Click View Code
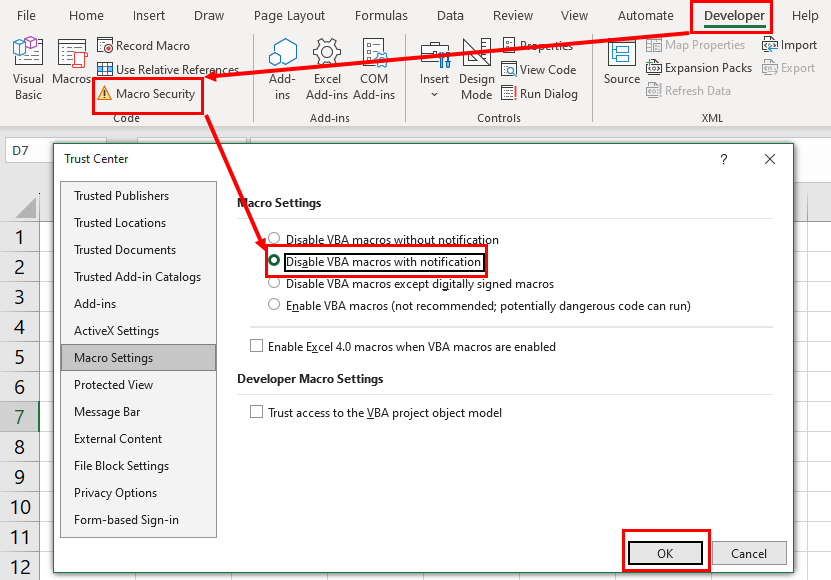The image size is (831, 580). point(538,69)
